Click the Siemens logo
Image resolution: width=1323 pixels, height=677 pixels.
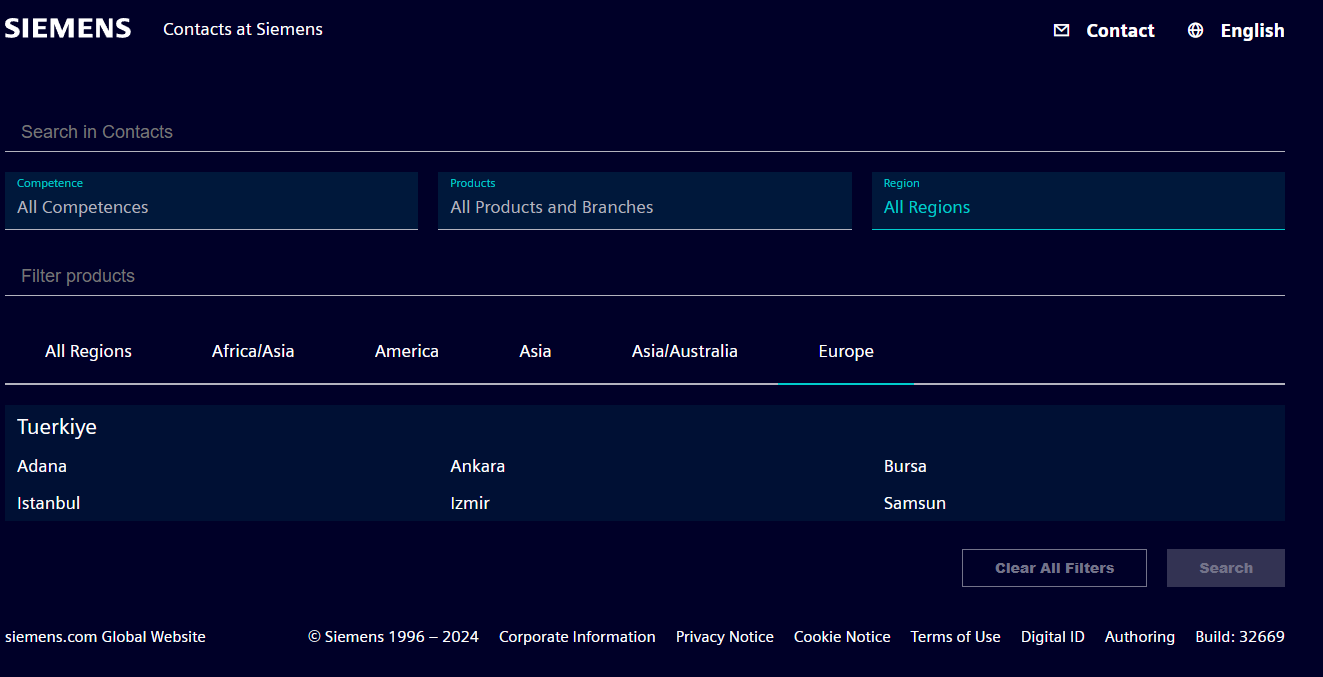point(68,28)
